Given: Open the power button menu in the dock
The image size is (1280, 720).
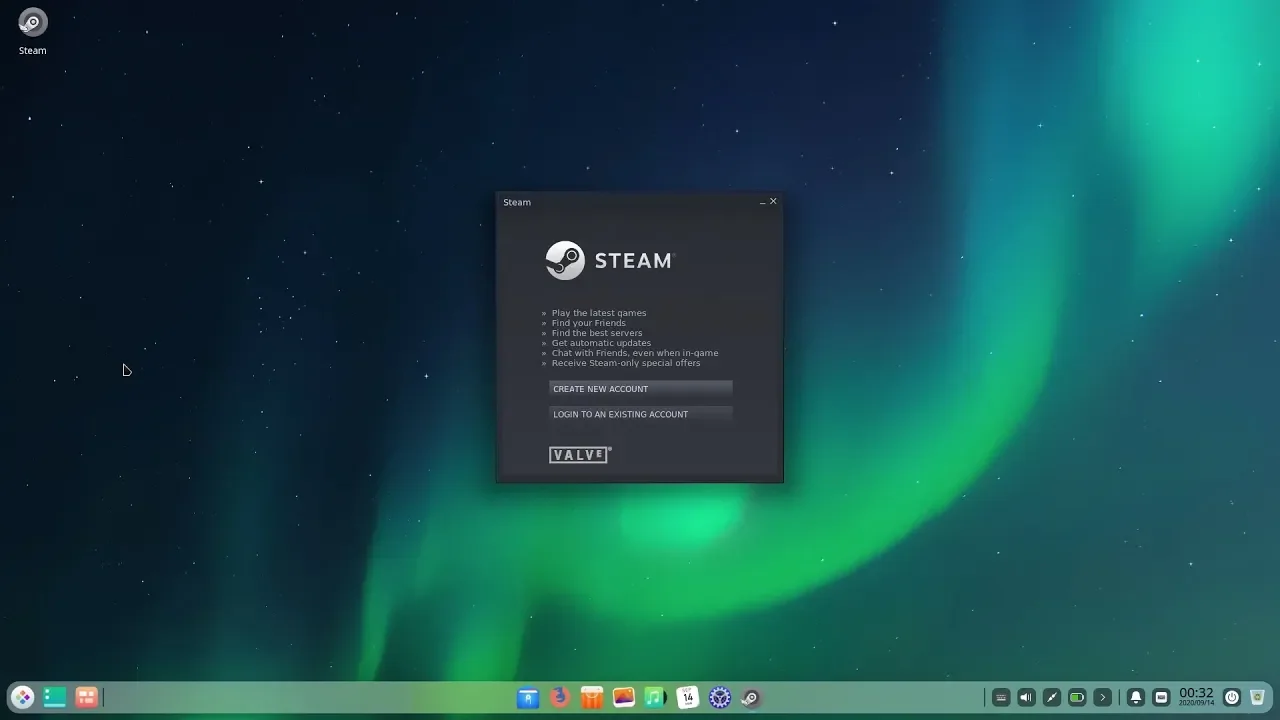Looking at the screenshot, I should click(x=1232, y=698).
